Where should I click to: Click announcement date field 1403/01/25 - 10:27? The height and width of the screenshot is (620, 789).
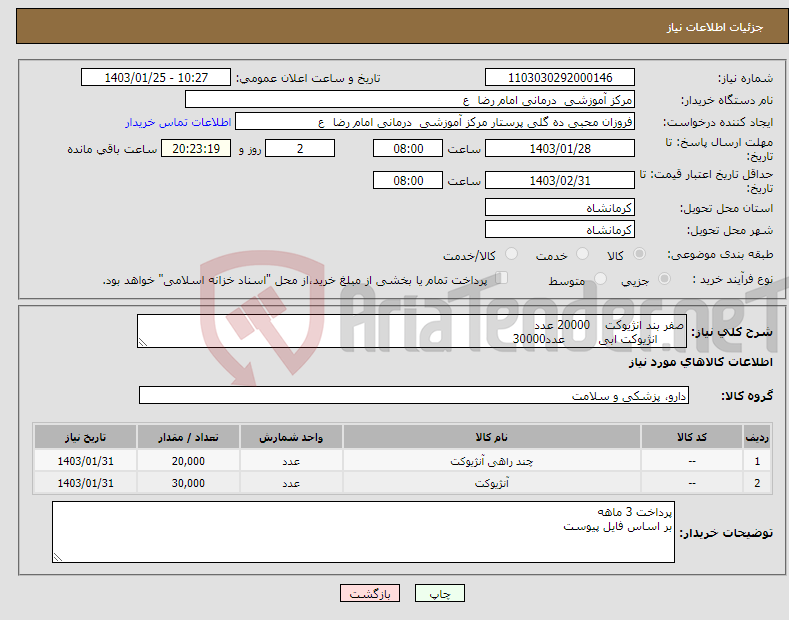coord(156,78)
